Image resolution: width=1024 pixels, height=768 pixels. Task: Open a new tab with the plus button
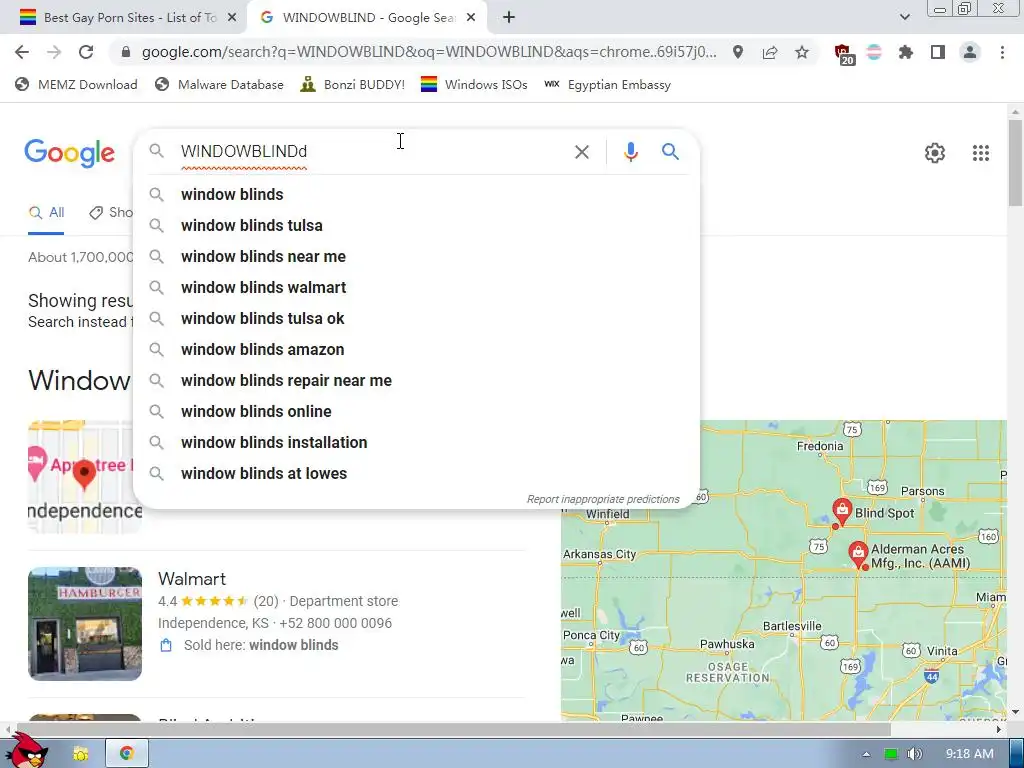[x=509, y=18]
